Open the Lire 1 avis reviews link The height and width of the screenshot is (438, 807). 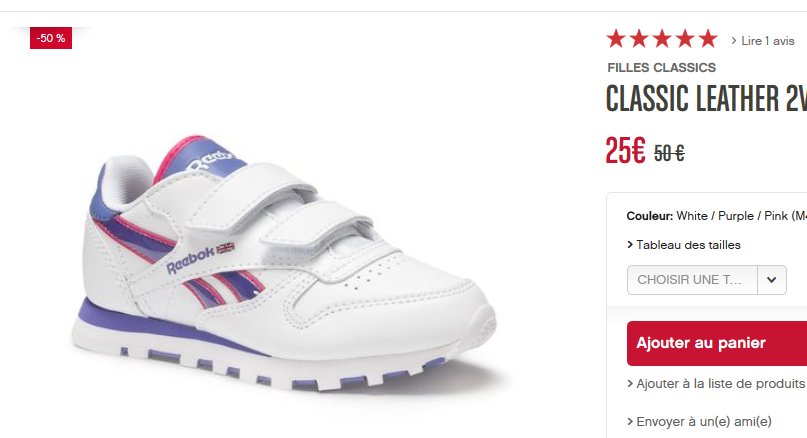[x=767, y=41]
